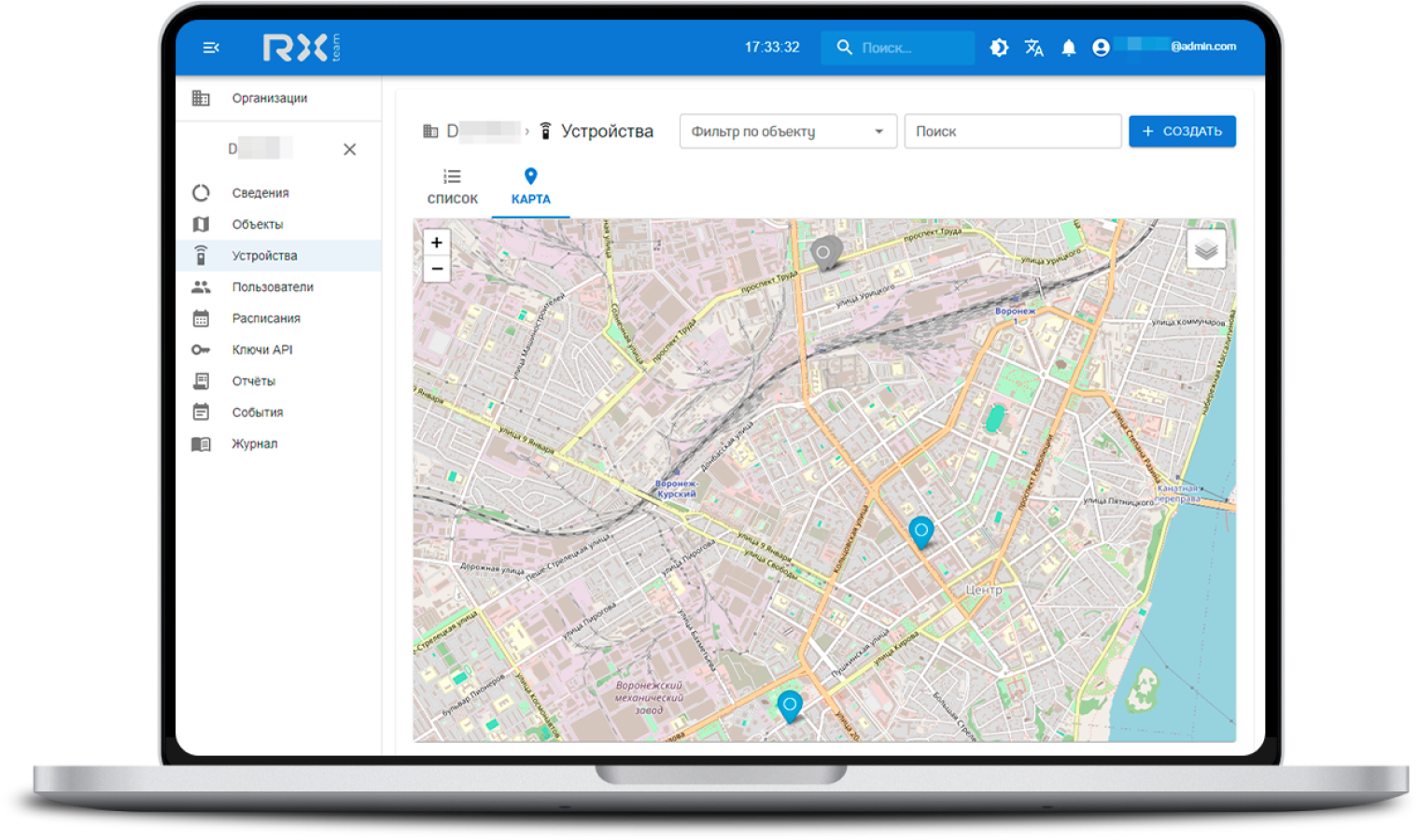Image resolution: width=1419 pixels, height=840 pixels.
Task: Focus the top bar Поиск... search field
Action: 897,48
